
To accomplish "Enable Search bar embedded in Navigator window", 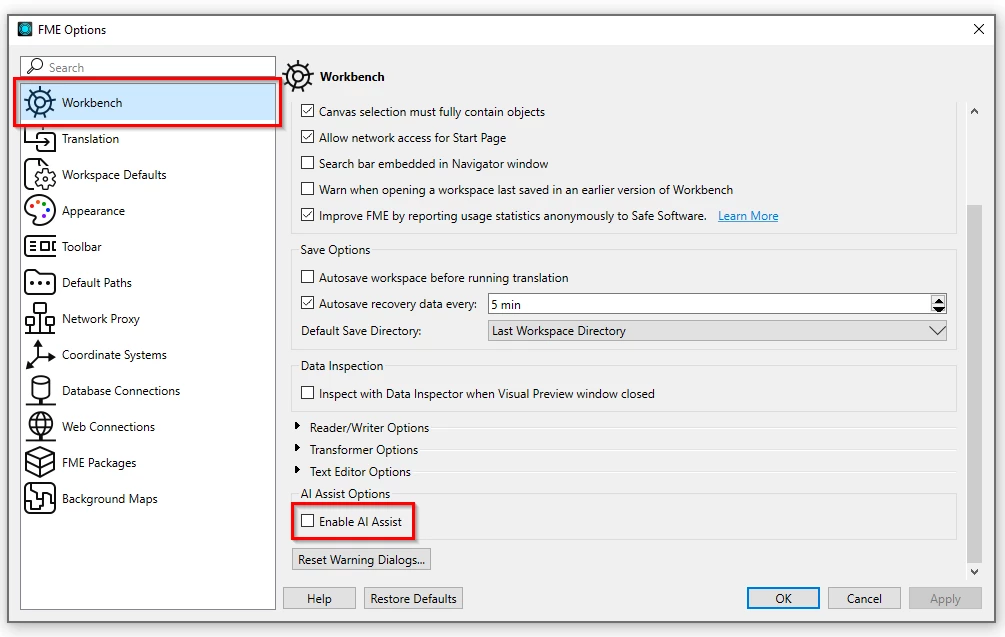I will [308, 163].
